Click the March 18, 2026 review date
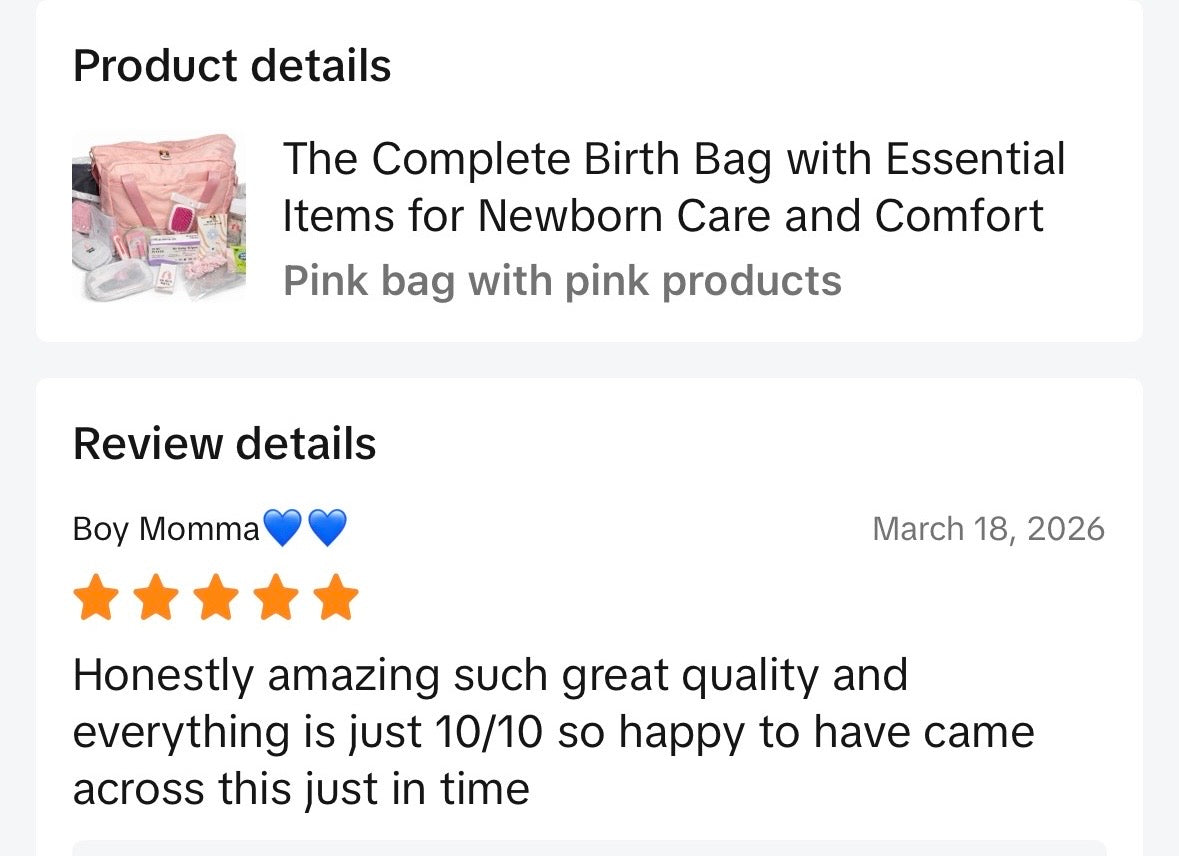 [x=988, y=528]
